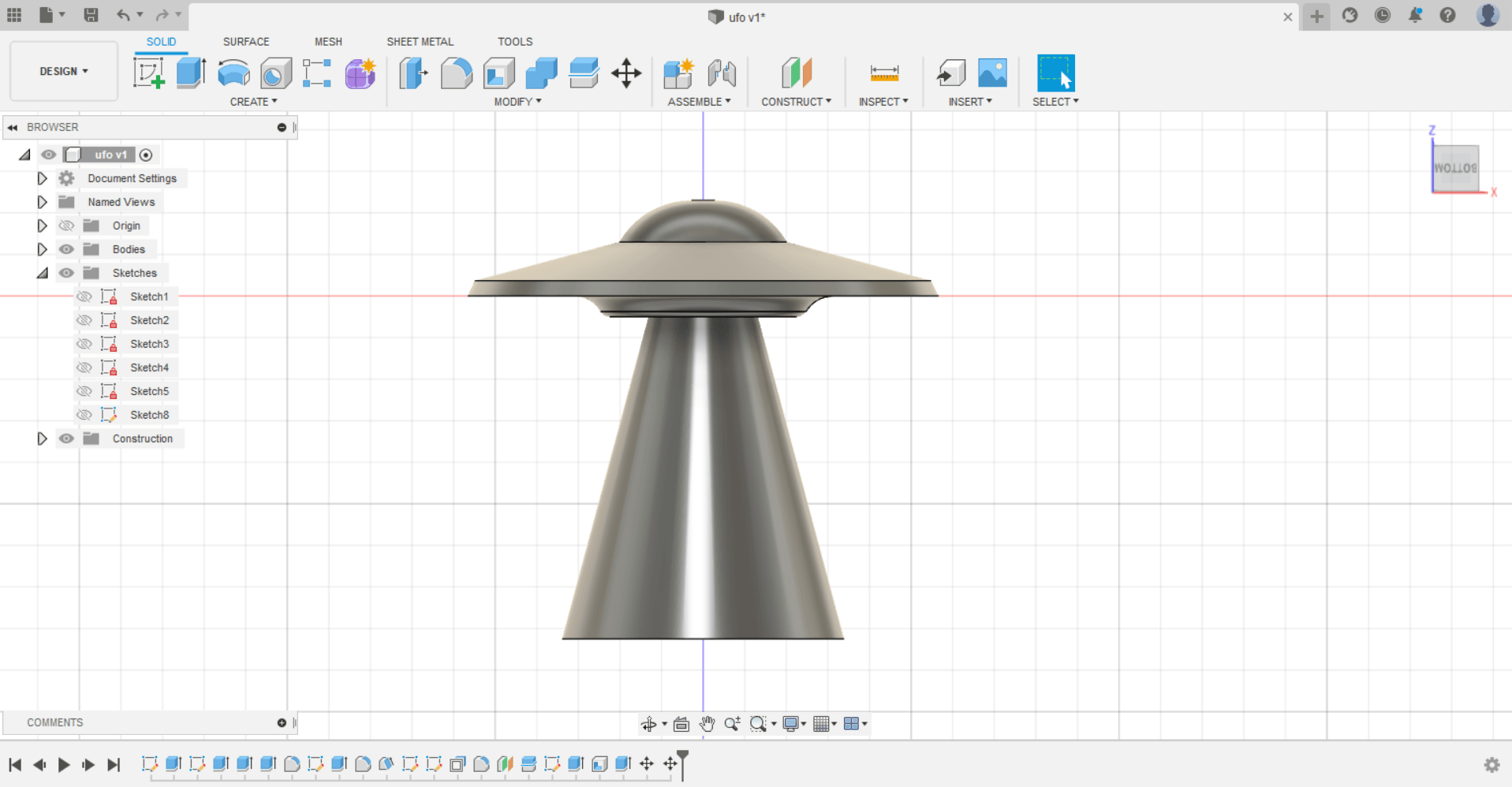Switch to the SHEET METAL tab
Screen dimensions: 1512x787
click(x=420, y=42)
